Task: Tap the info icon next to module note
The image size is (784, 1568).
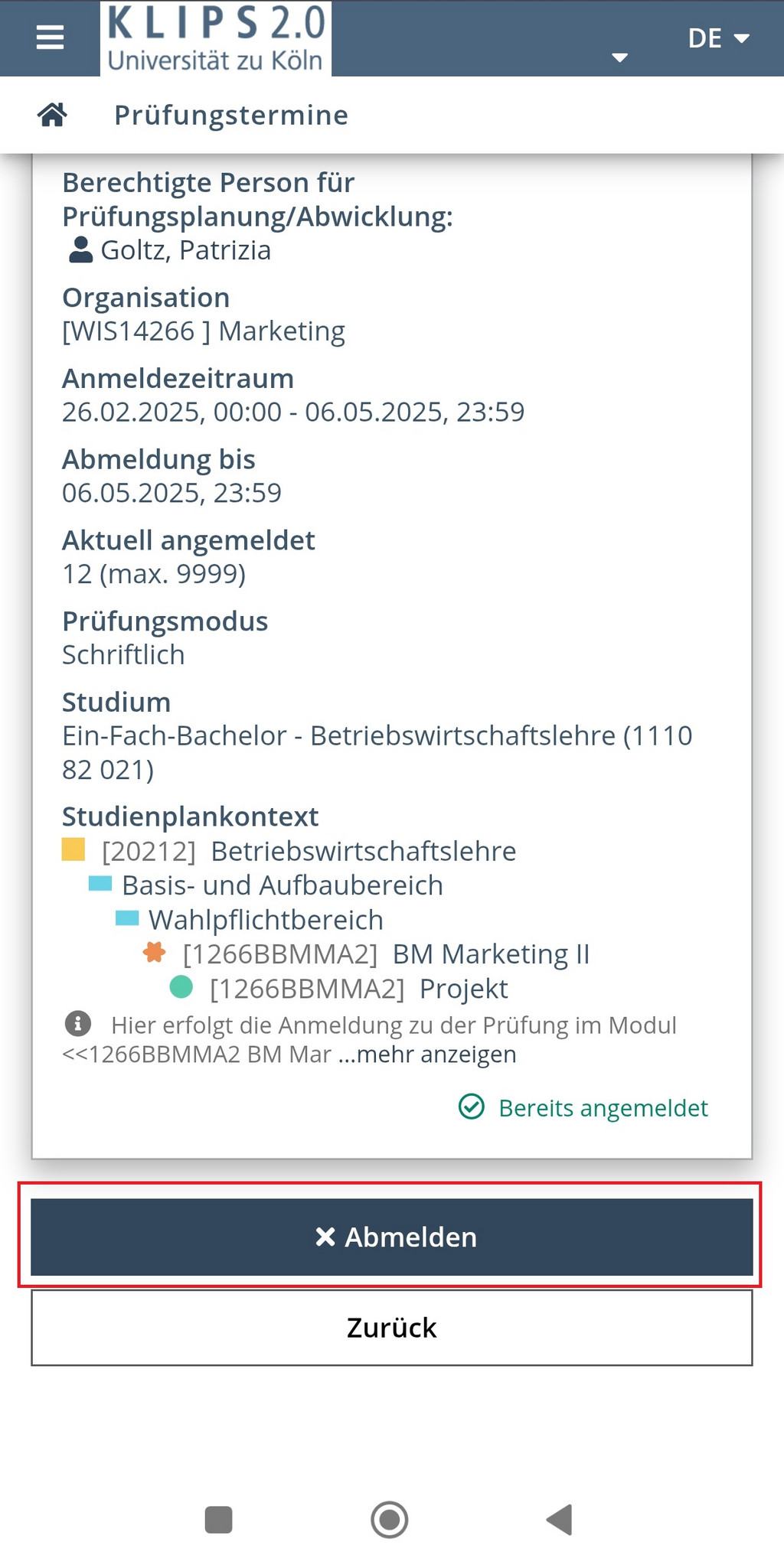Action: [78, 1023]
